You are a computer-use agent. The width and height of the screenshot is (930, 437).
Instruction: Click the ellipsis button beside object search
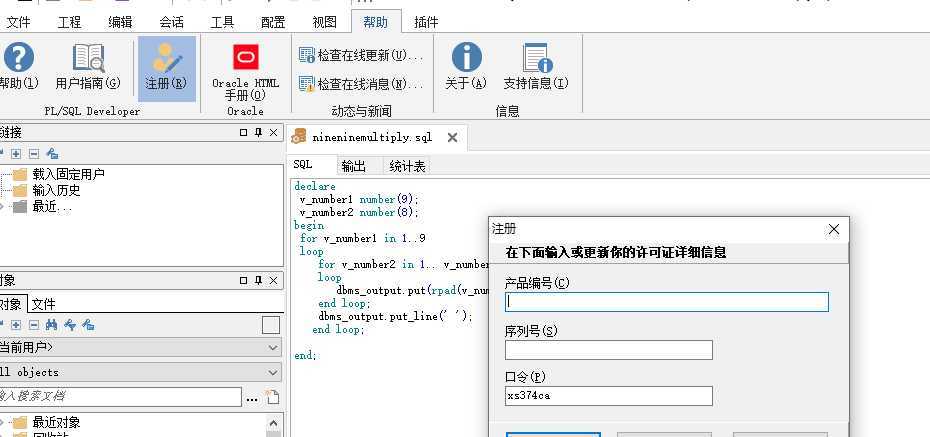click(252, 399)
